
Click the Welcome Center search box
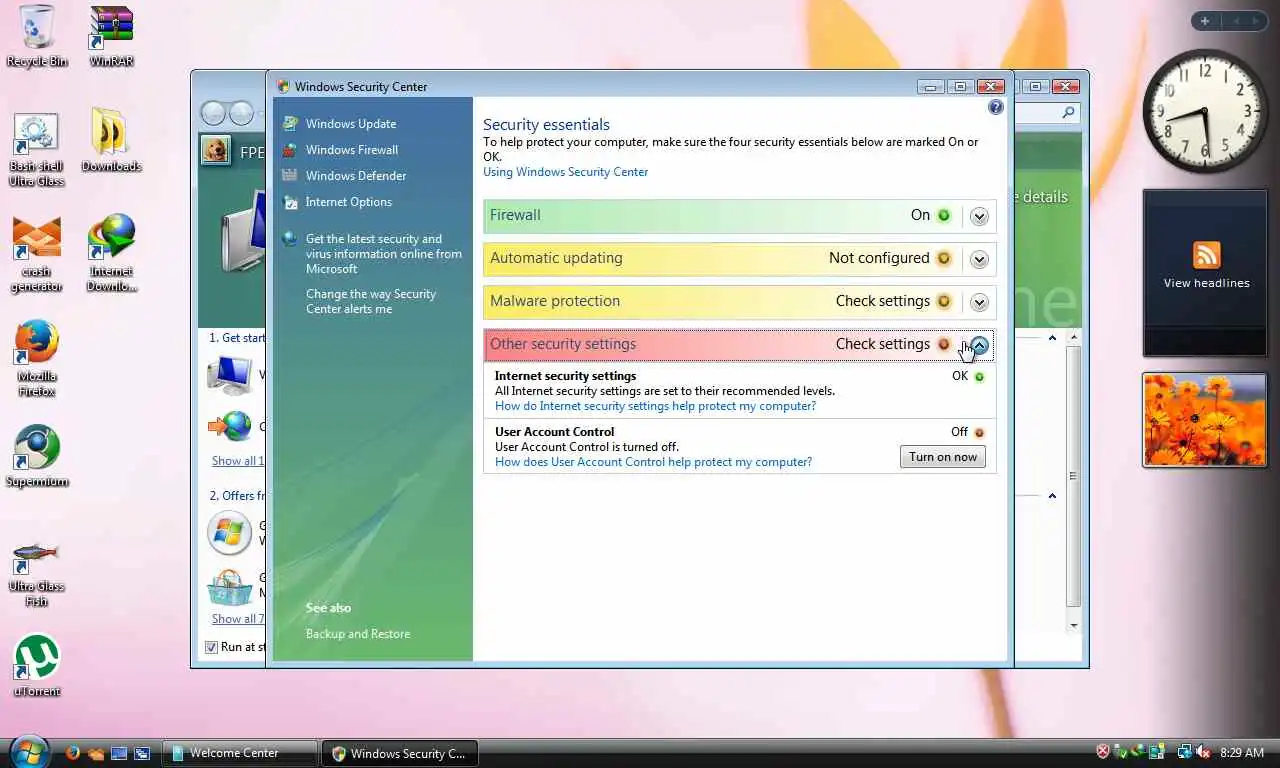pos(1046,113)
